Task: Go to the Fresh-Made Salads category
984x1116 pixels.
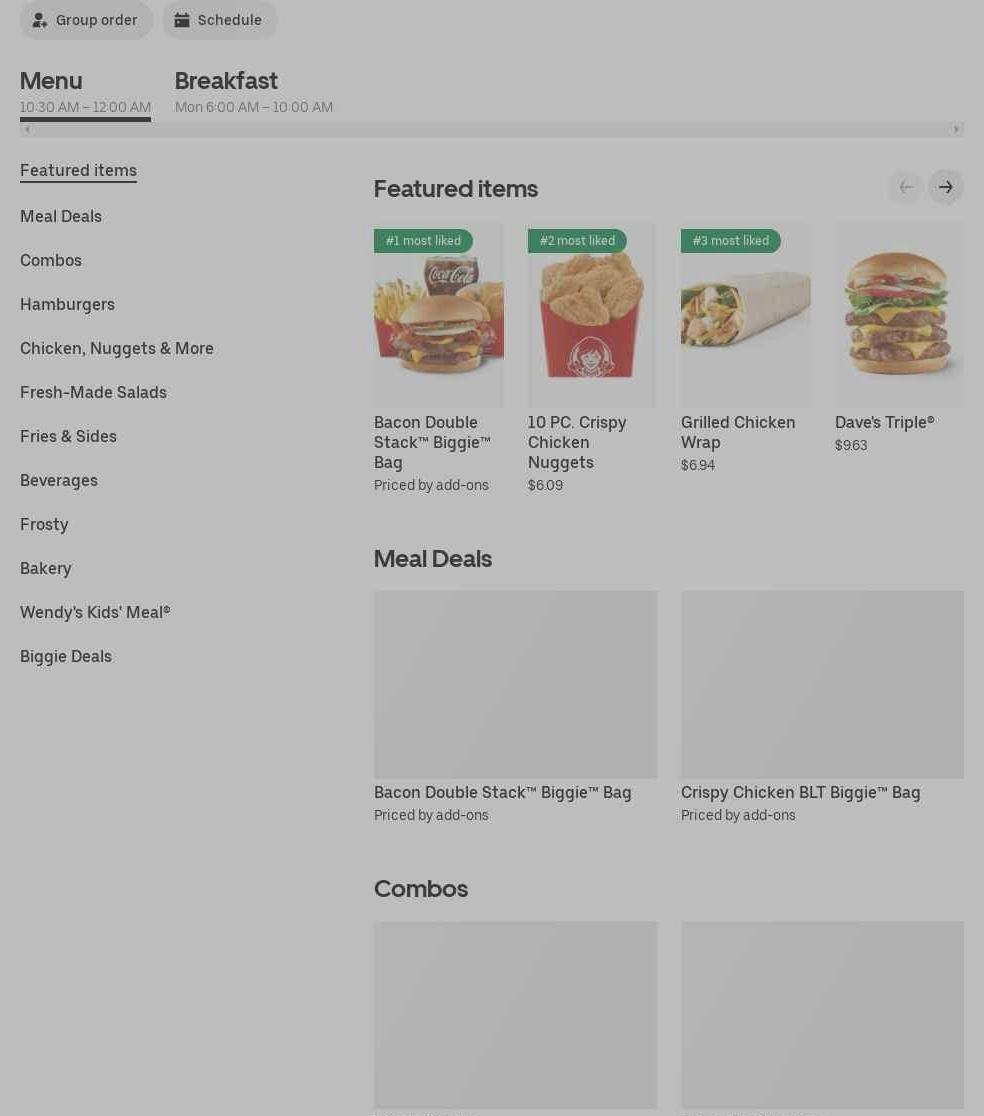Action: coord(93,393)
